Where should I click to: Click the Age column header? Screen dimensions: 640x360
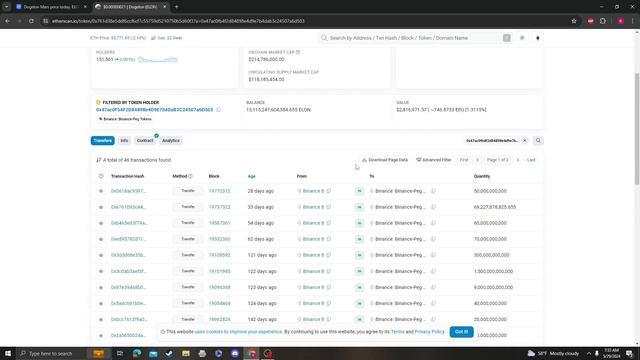[251, 176]
